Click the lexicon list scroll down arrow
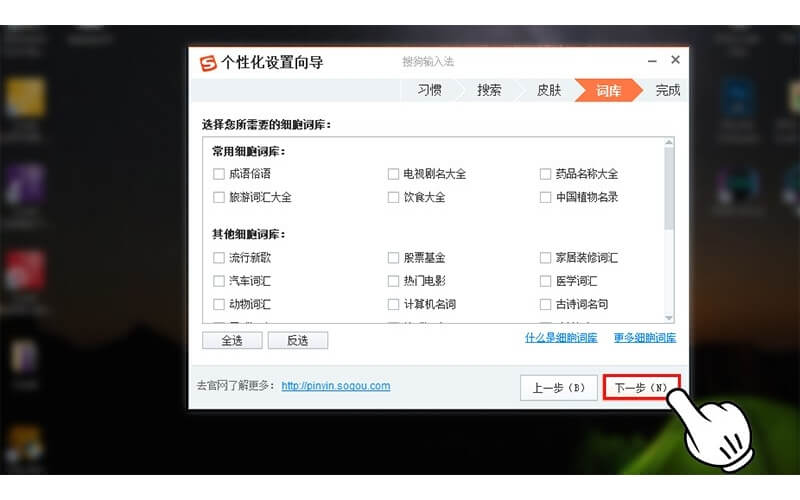 (669, 318)
